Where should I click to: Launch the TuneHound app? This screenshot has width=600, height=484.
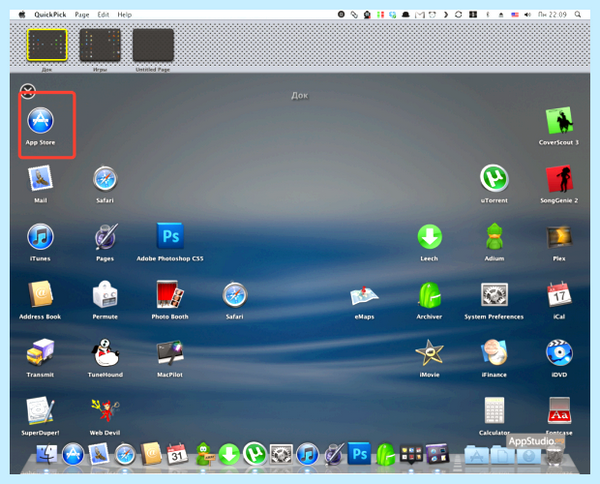(105, 353)
